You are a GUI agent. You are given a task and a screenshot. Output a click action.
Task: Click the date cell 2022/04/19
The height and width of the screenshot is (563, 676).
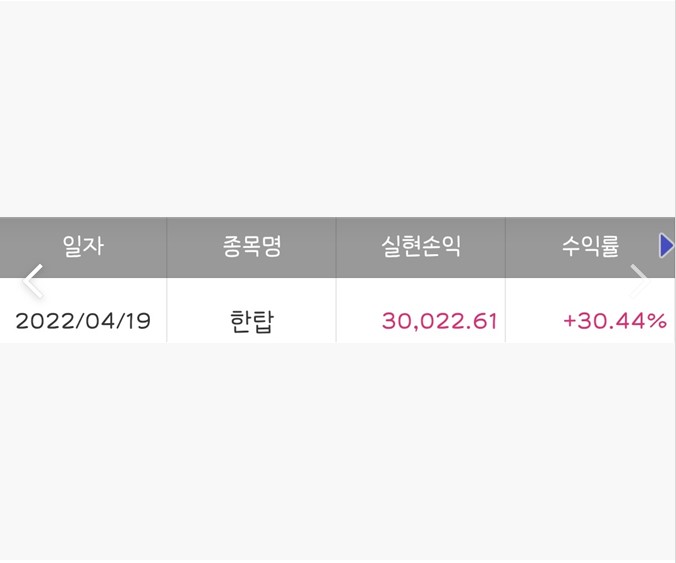coord(83,321)
